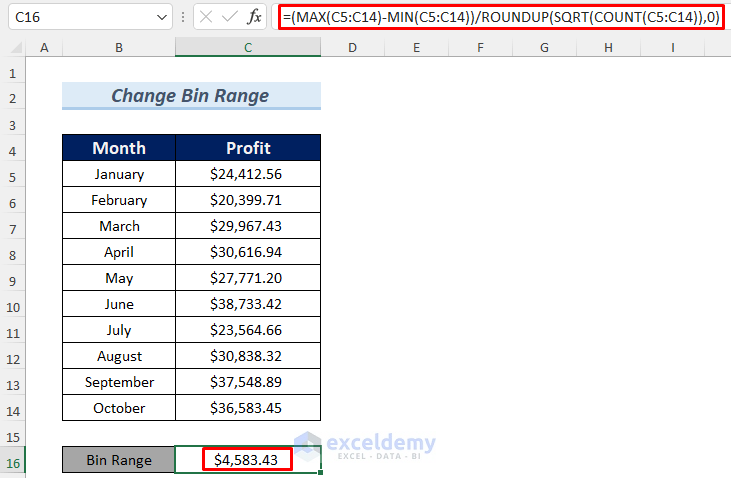Click the Cancel X formula icon
The width and height of the screenshot is (731, 478).
pyautogui.click(x=206, y=17)
